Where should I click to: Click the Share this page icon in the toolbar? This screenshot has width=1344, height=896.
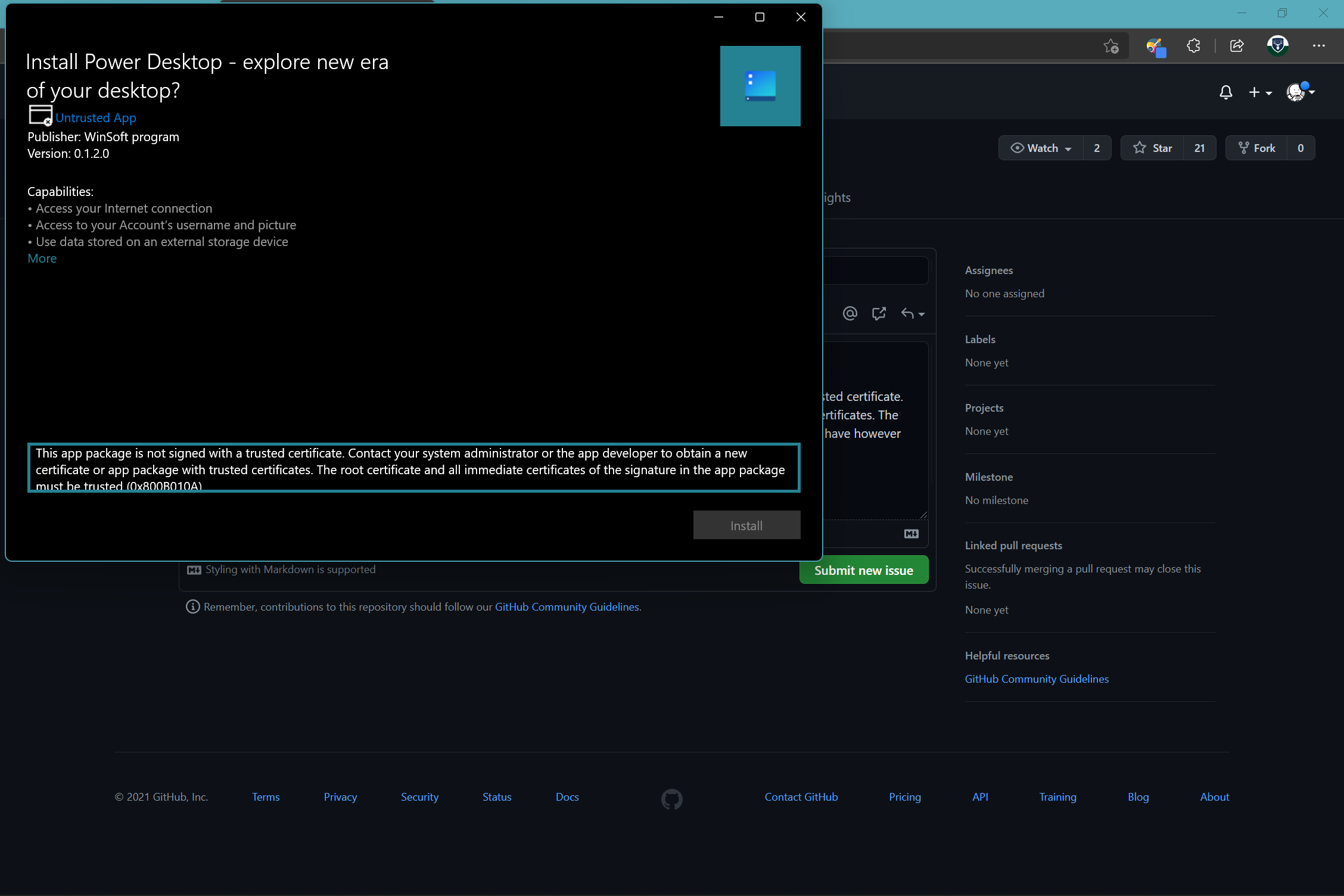coord(1237,46)
